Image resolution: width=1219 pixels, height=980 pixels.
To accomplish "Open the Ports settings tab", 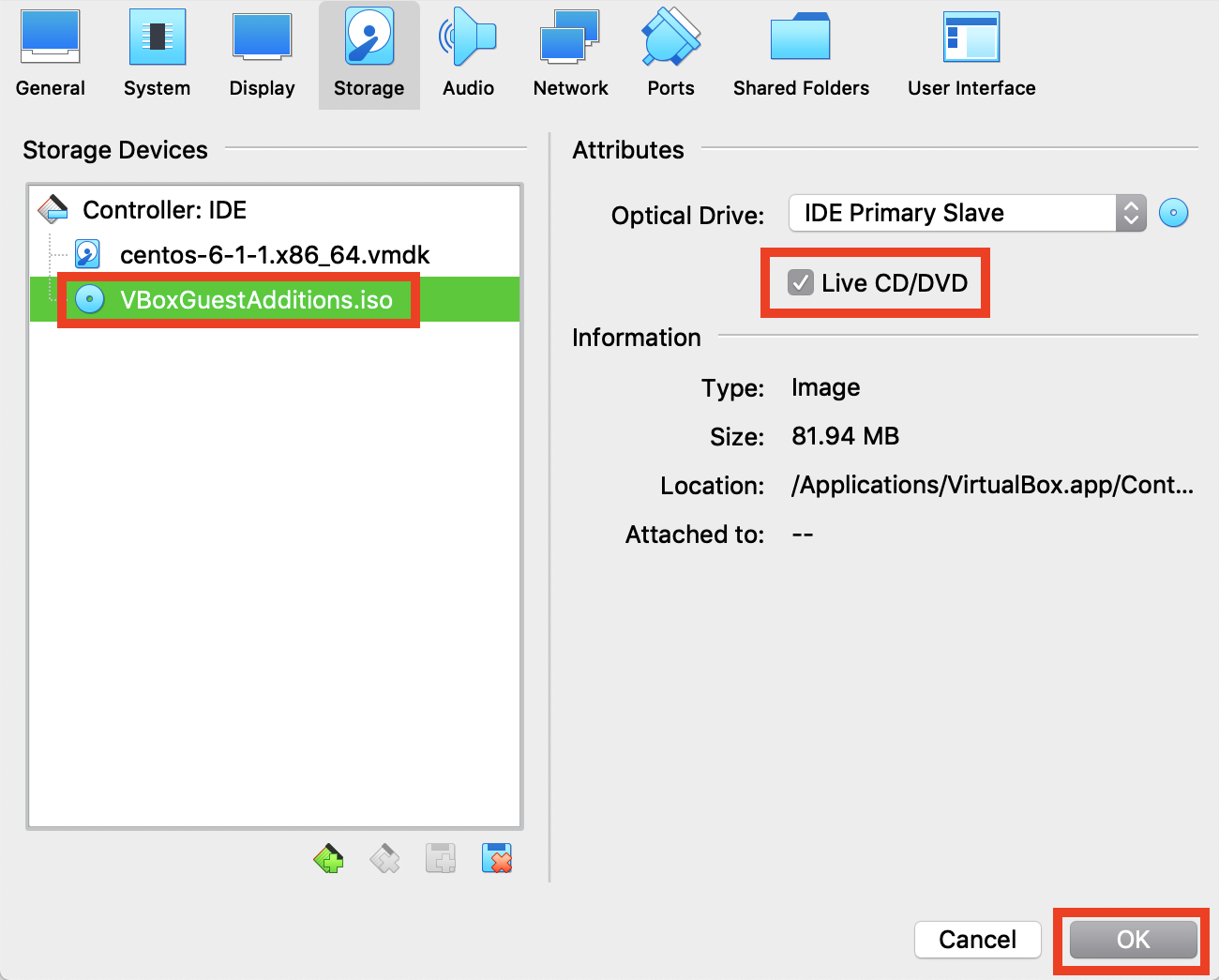I will [x=671, y=54].
